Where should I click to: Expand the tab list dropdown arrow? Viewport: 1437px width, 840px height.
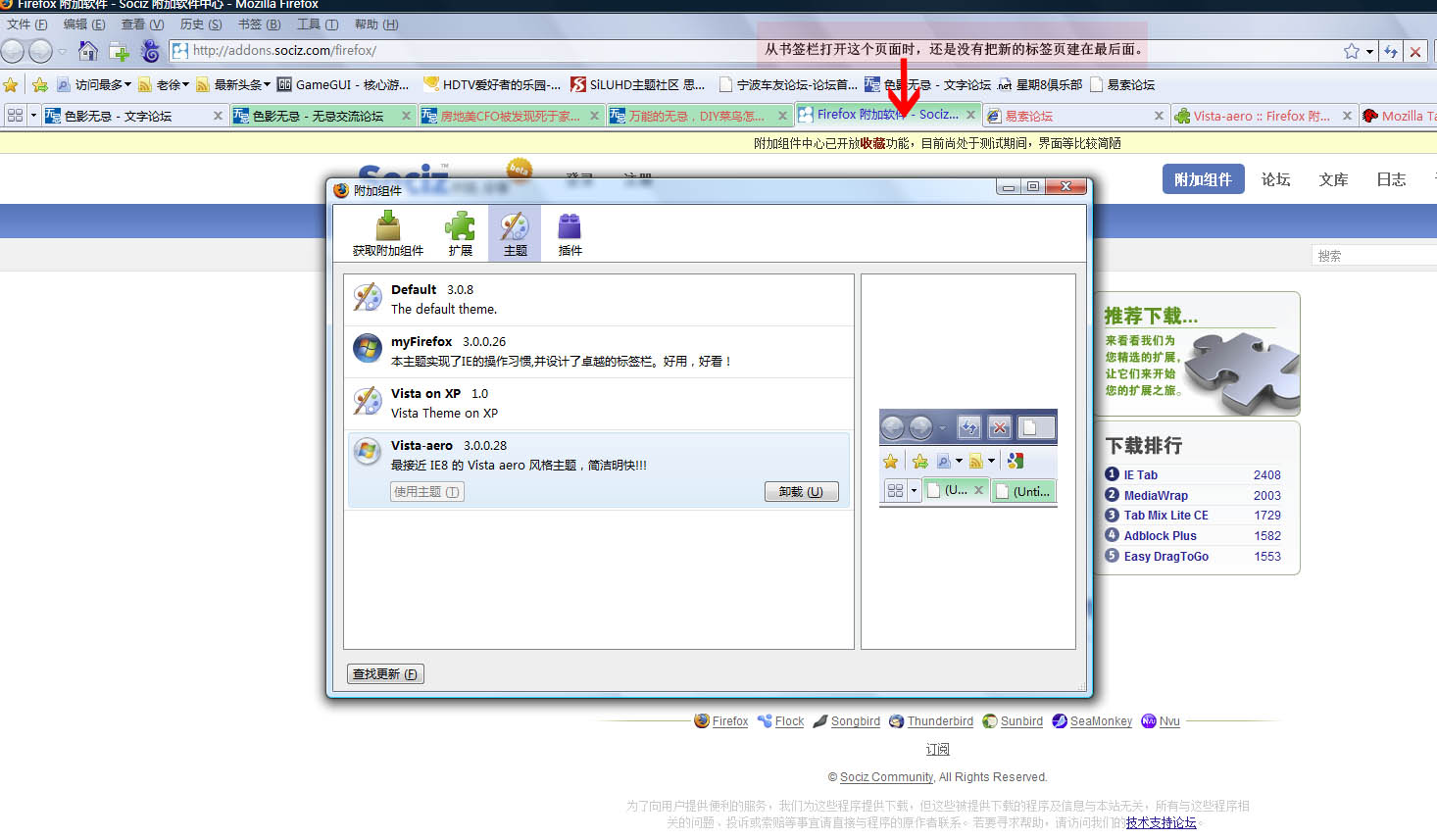click(x=33, y=116)
